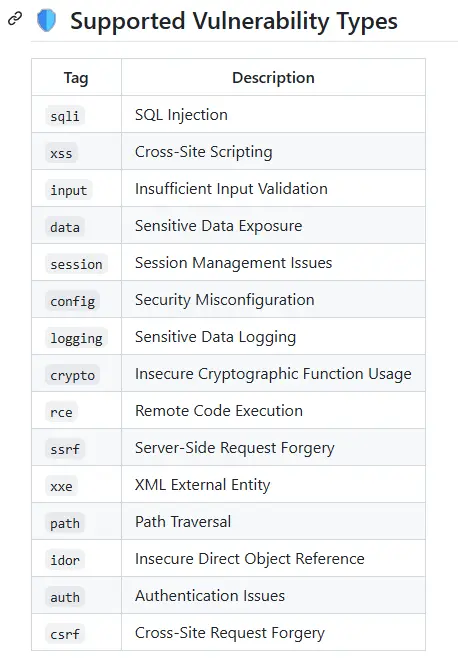This screenshot has height=658, width=458.
Task: Click the idor tag code
Action: (65, 560)
